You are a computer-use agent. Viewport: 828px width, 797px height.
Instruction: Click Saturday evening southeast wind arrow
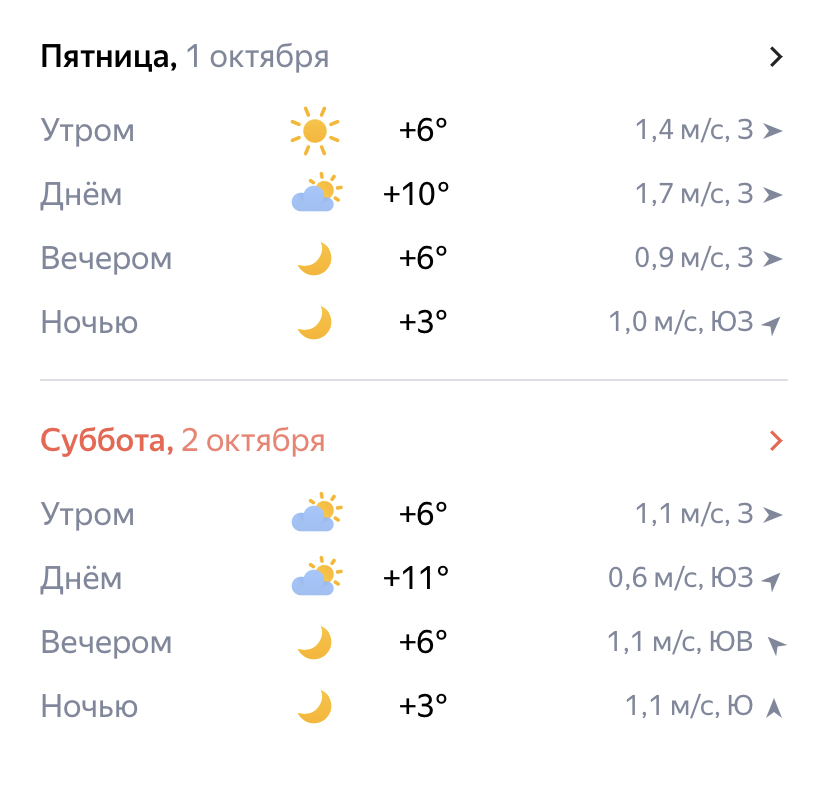coord(775,645)
